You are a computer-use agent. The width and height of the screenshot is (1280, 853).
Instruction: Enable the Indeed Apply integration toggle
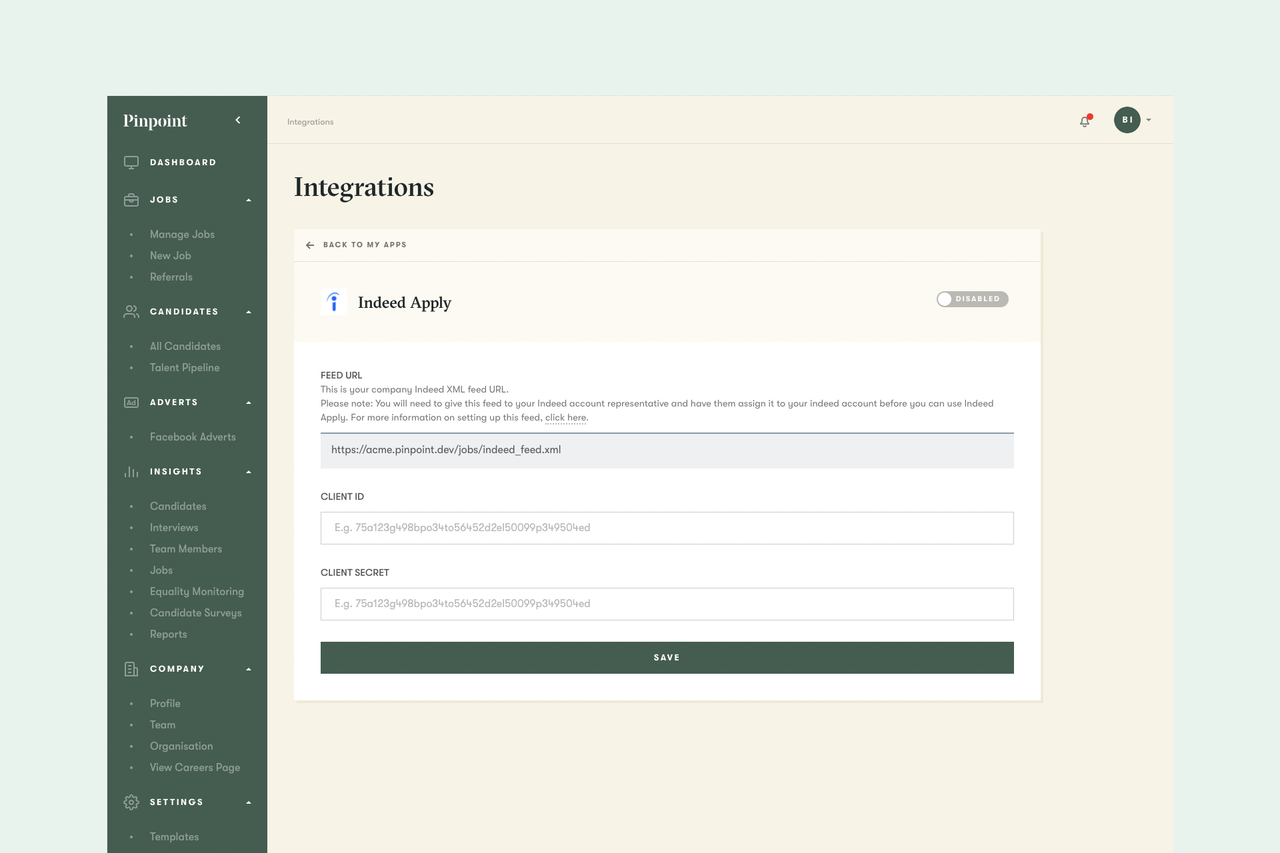(971, 298)
